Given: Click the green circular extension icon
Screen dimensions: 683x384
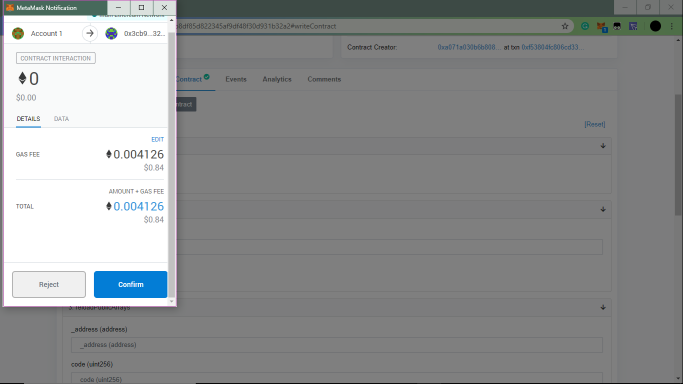Looking at the screenshot, I should [x=585, y=26].
